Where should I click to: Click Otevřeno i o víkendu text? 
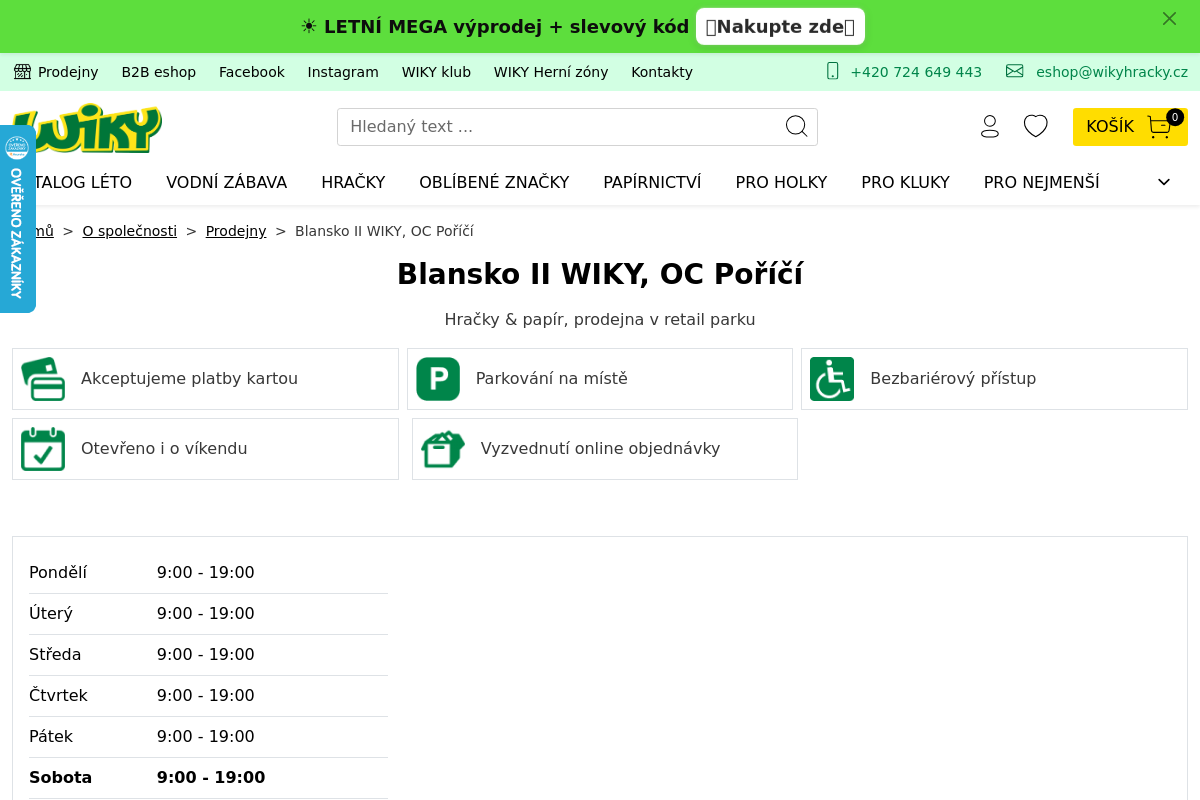tap(164, 449)
